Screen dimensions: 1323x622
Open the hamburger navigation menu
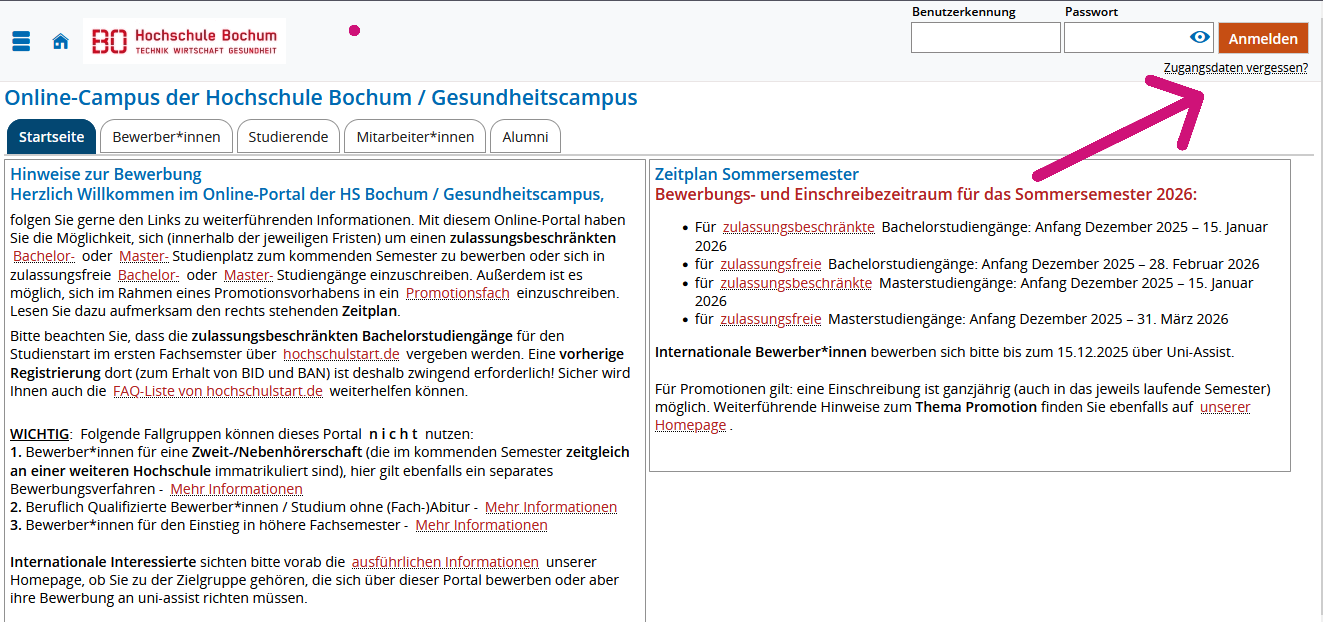21,41
